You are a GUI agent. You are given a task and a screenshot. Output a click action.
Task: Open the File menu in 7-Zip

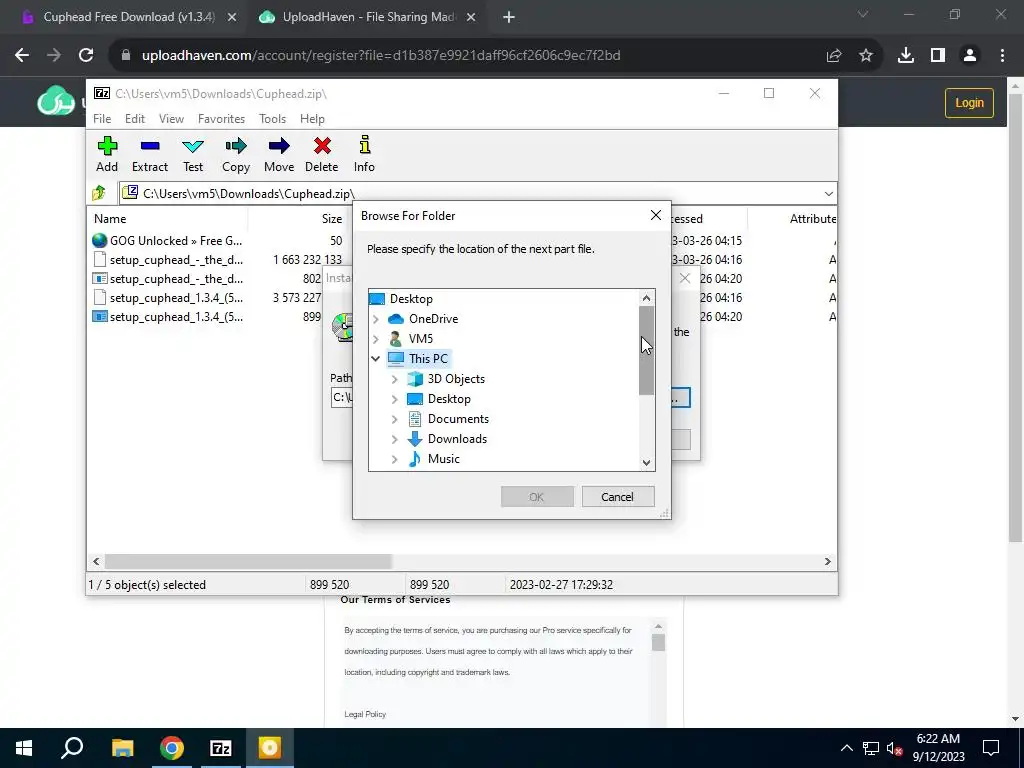tap(102, 119)
